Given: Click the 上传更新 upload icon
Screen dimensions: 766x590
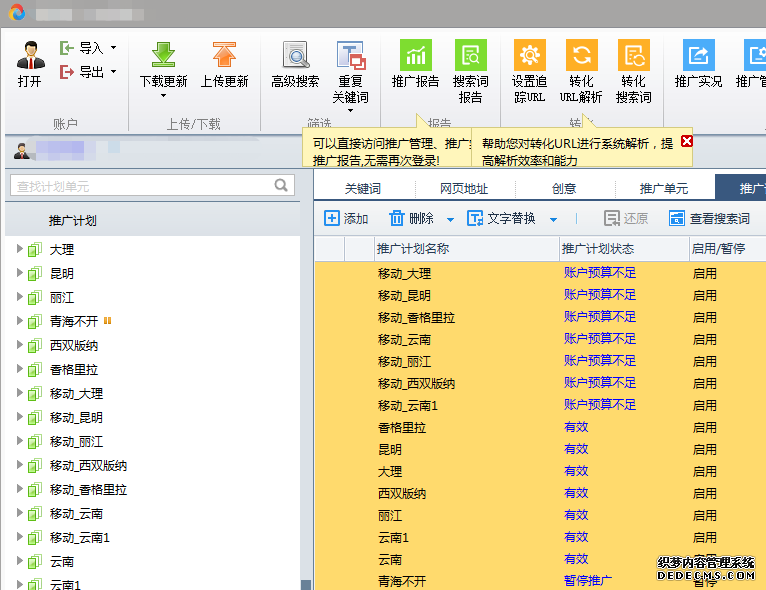Looking at the screenshot, I should [224, 56].
